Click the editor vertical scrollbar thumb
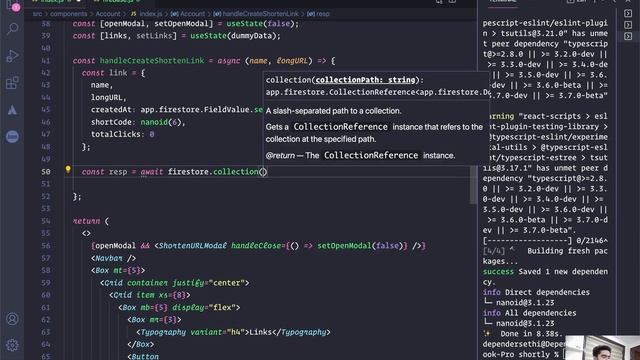The image size is (640, 360). [x=473, y=184]
